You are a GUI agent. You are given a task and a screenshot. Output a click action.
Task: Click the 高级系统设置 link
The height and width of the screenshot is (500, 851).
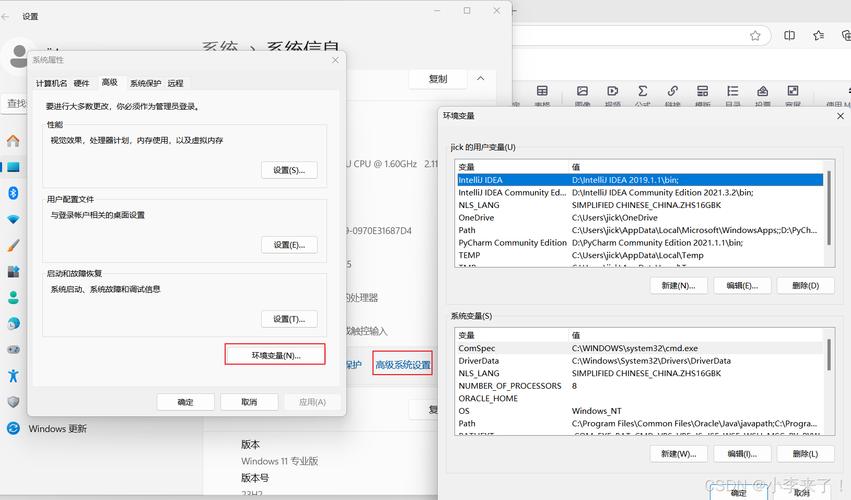pyautogui.click(x=403, y=364)
